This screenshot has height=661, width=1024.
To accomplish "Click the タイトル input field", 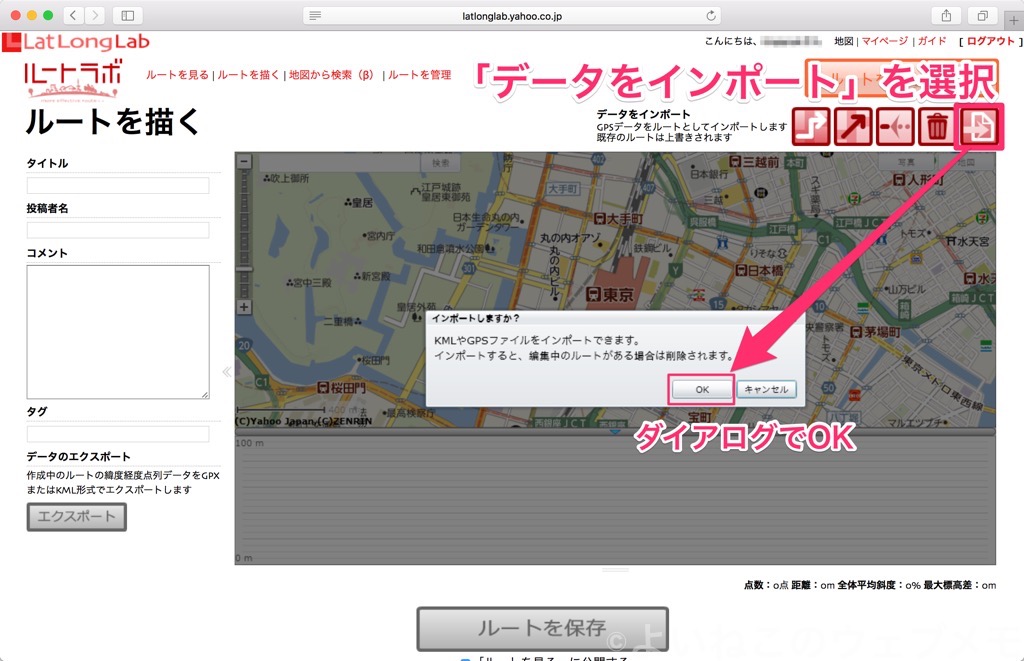I will 118,185.
